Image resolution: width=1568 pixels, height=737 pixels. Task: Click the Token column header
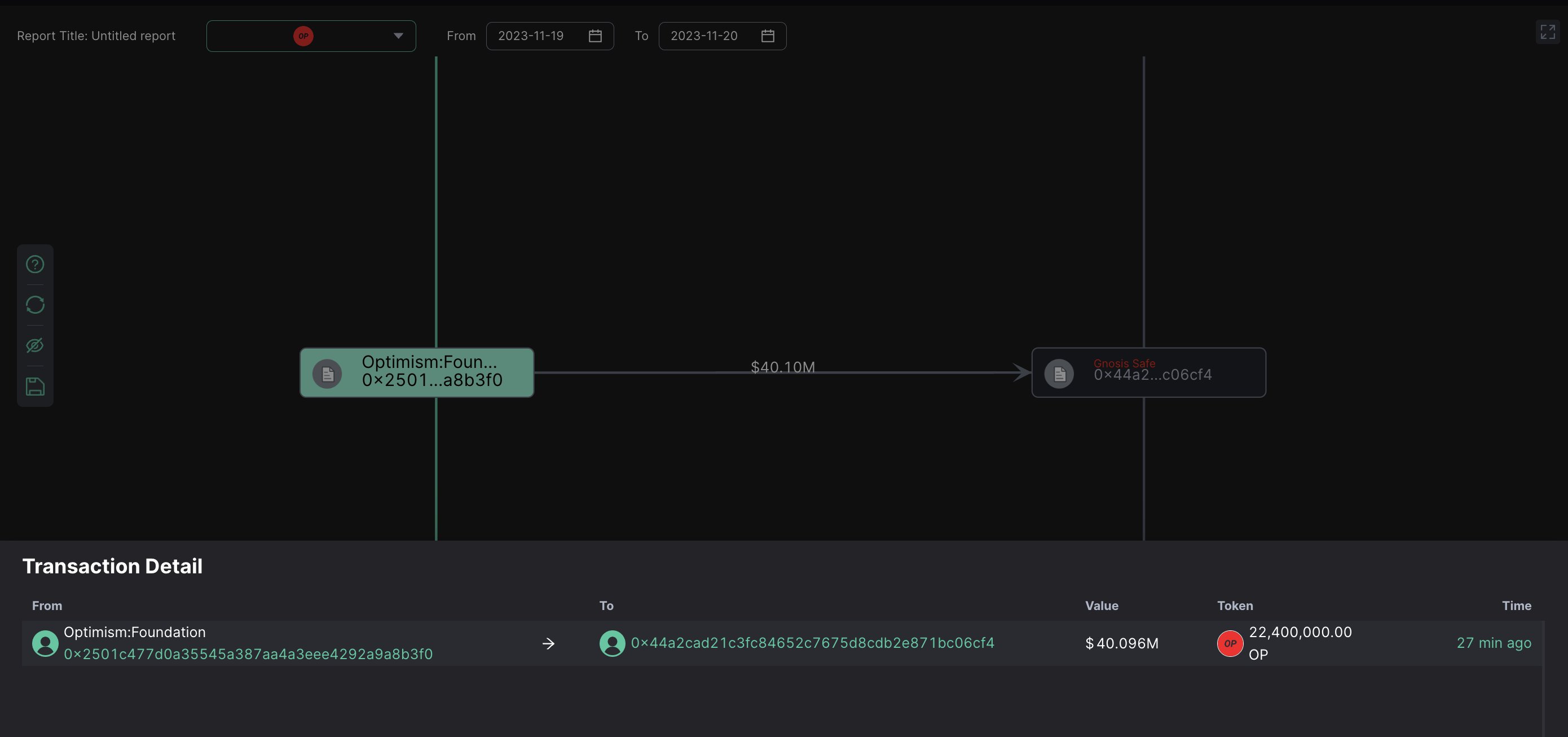tap(1235, 606)
